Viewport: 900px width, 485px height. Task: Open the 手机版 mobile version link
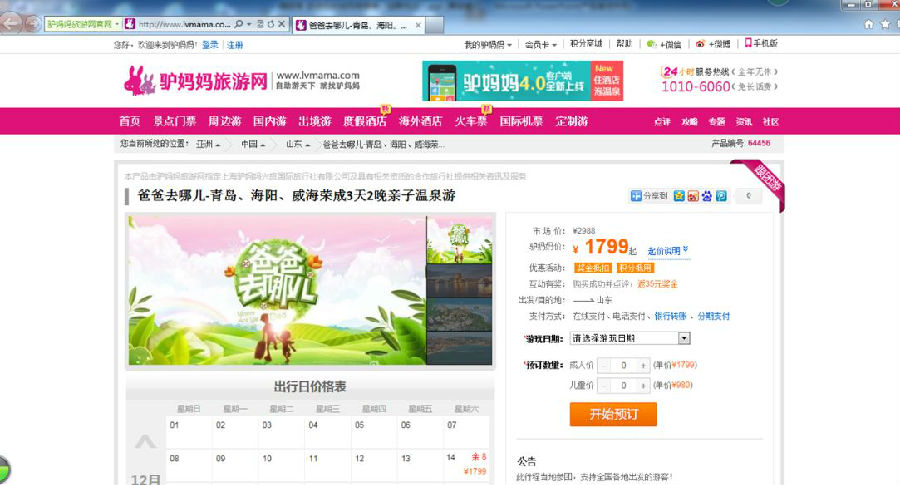point(761,43)
